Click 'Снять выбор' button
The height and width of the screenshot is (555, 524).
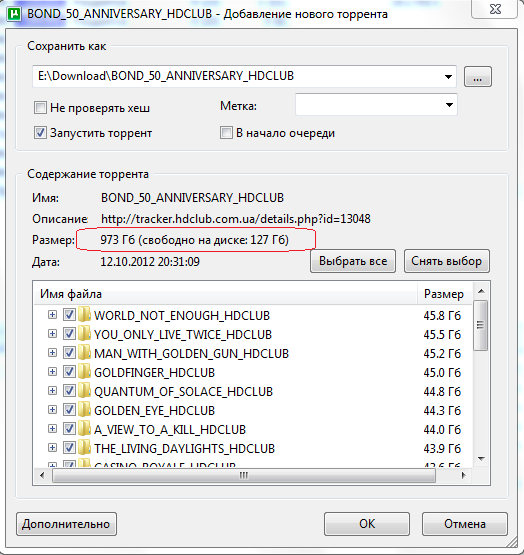pyautogui.click(x=447, y=261)
